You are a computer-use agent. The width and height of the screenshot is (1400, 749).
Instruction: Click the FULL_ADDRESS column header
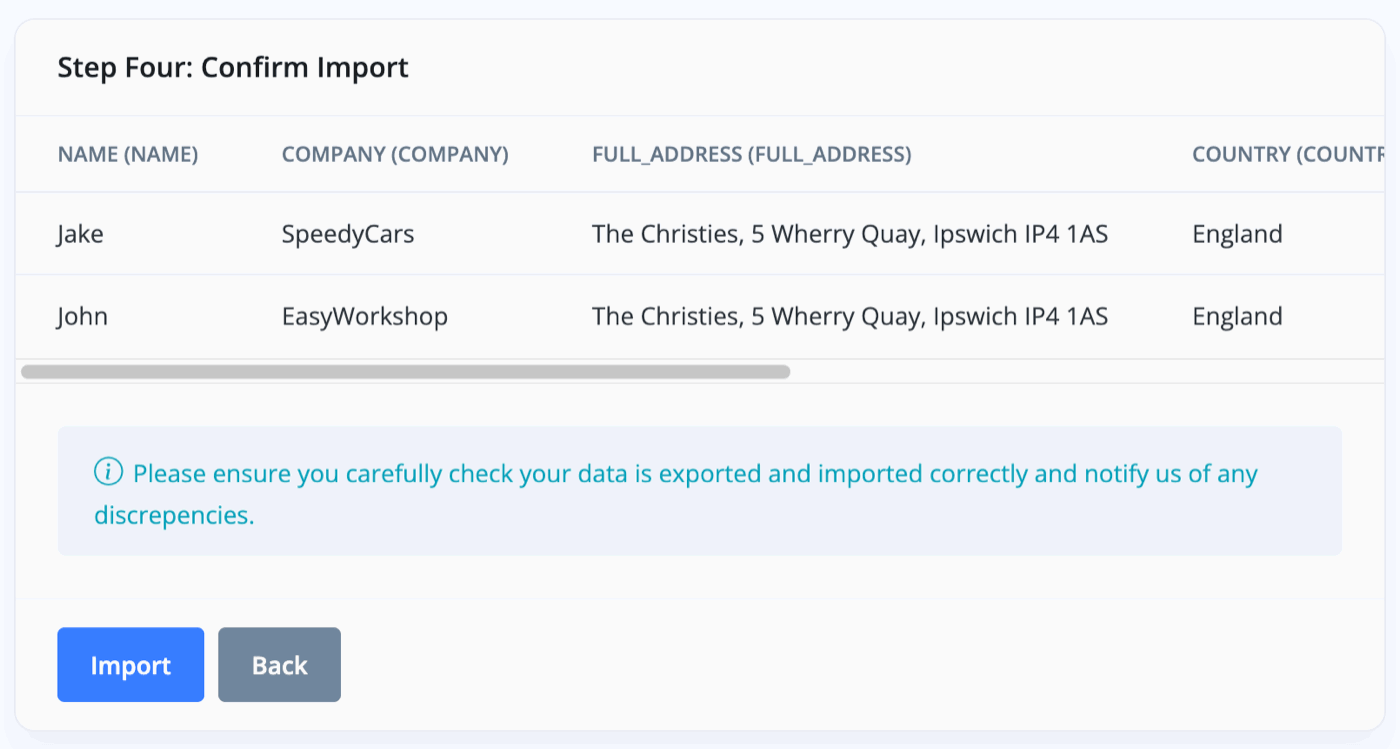tap(751, 155)
